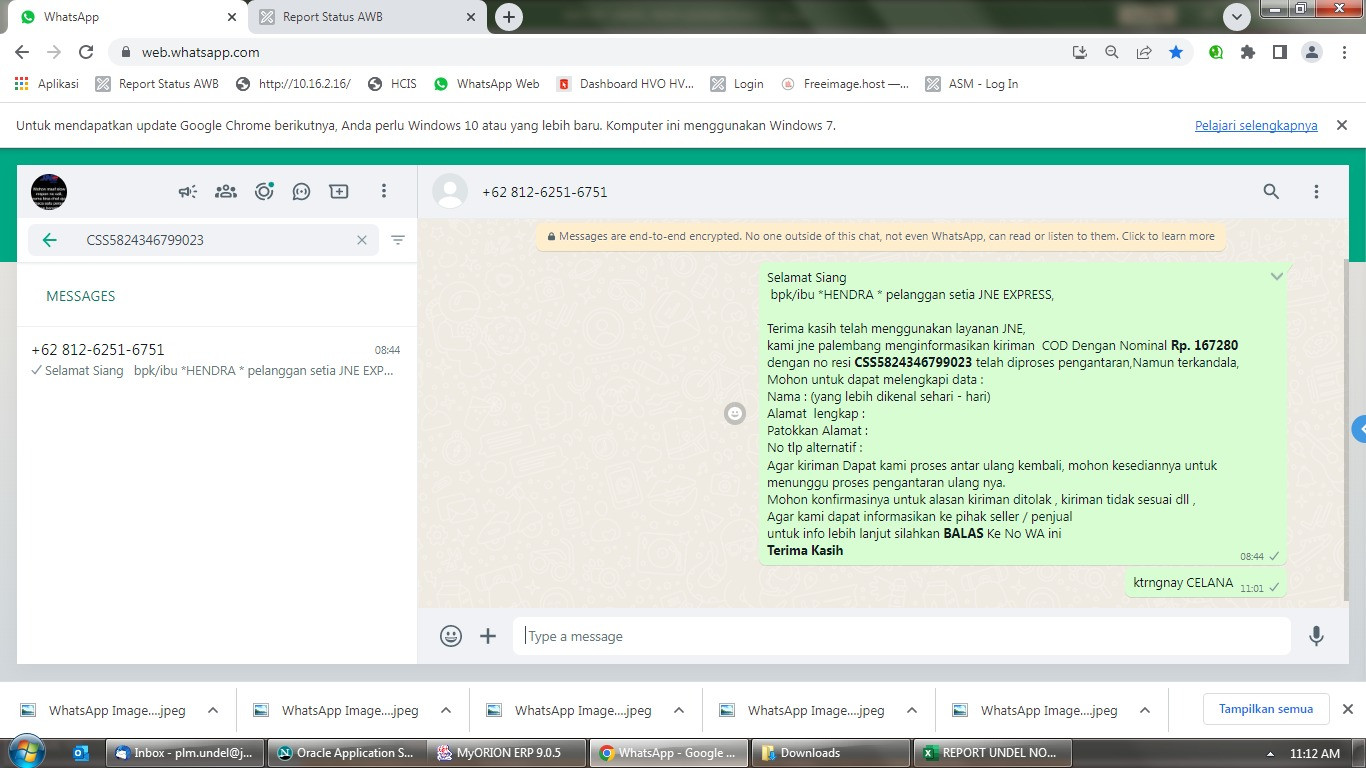React to message with emoji button
1366x768 pixels.
click(x=735, y=413)
